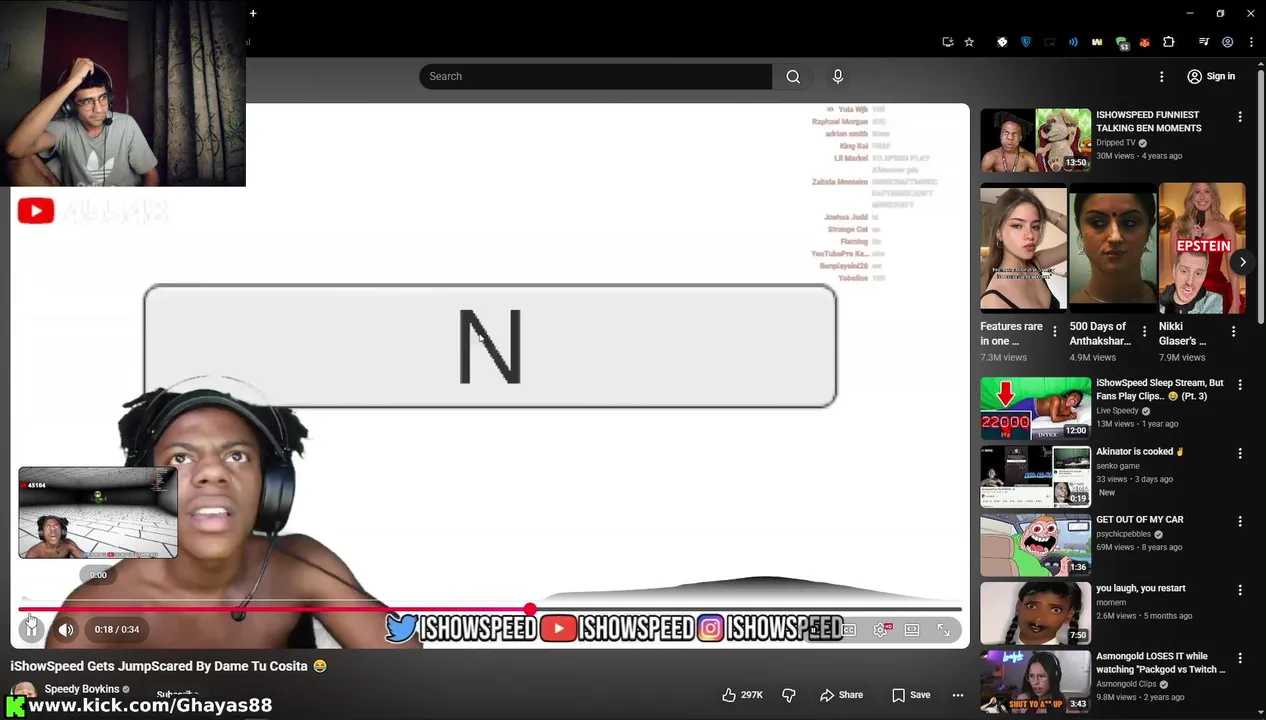Pause the video with the play/pause button
1266x720 pixels.
point(31,629)
